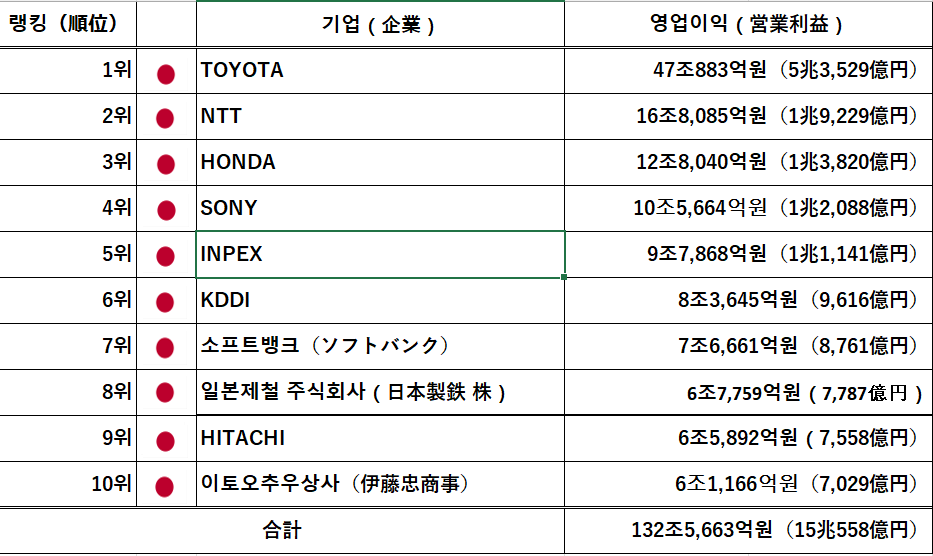Click the red circle flag beside KDDI
Image resolution: width=933 pixels, height=556 pixels.
166,302
